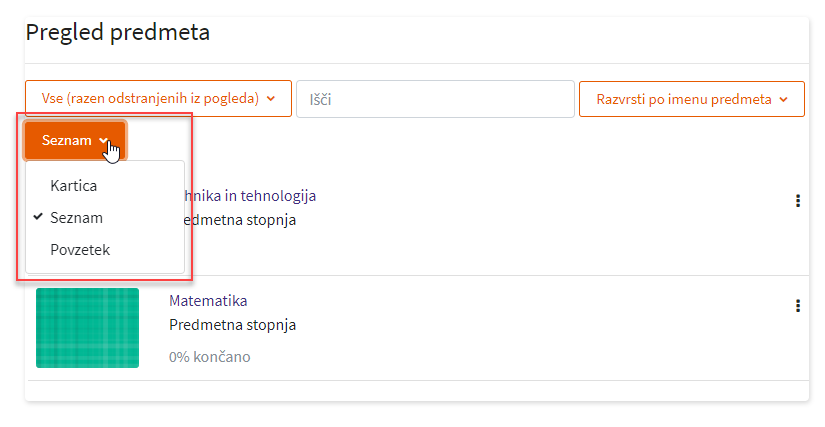
Task: Select the checked Seznam menu entry
Action: [x=76, y=217]
